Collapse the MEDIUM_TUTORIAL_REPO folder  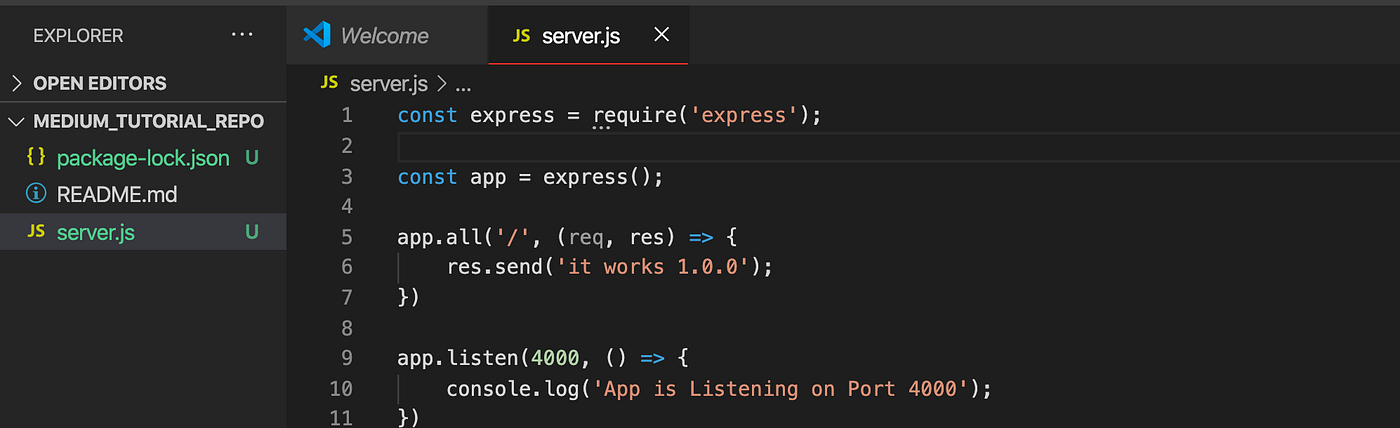pyautogui.click(x=143, y=121)
